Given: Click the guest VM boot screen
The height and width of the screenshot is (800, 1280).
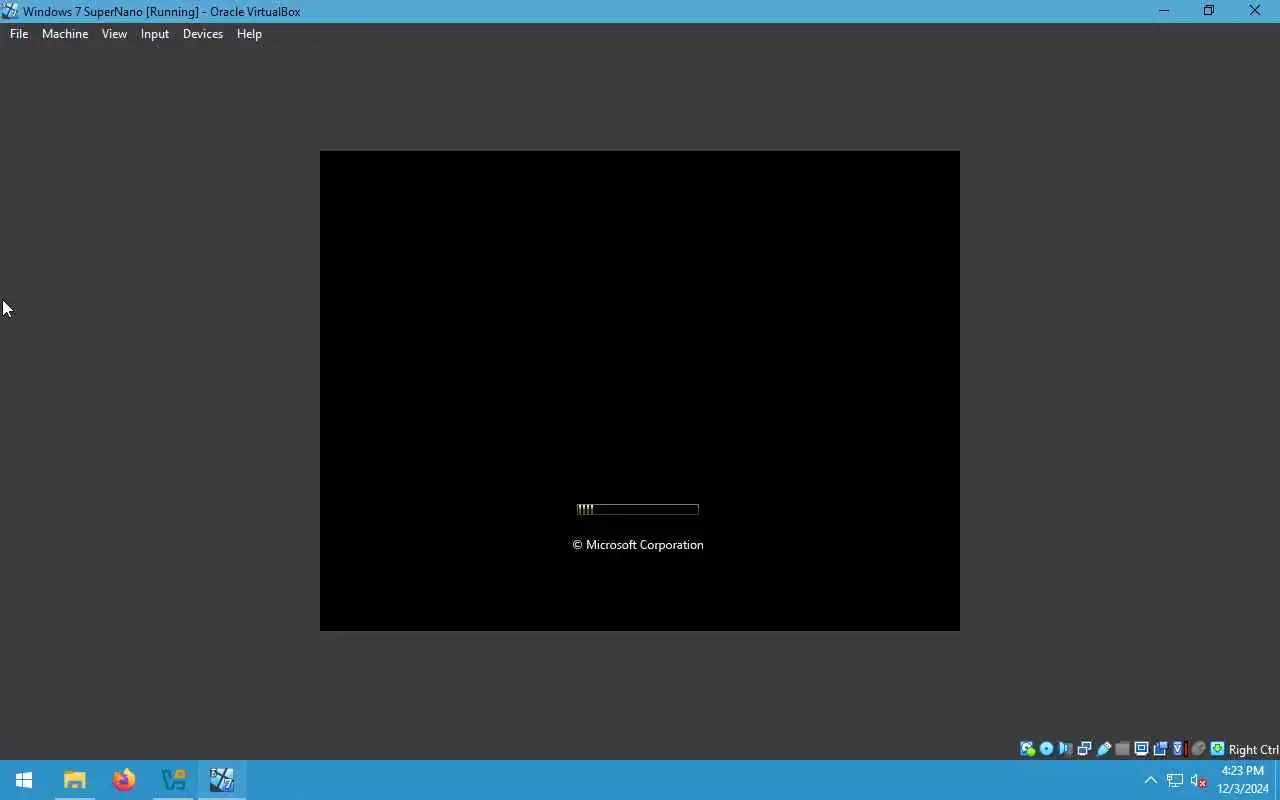Looking at the screenshot, I should [x=640, y=391].
